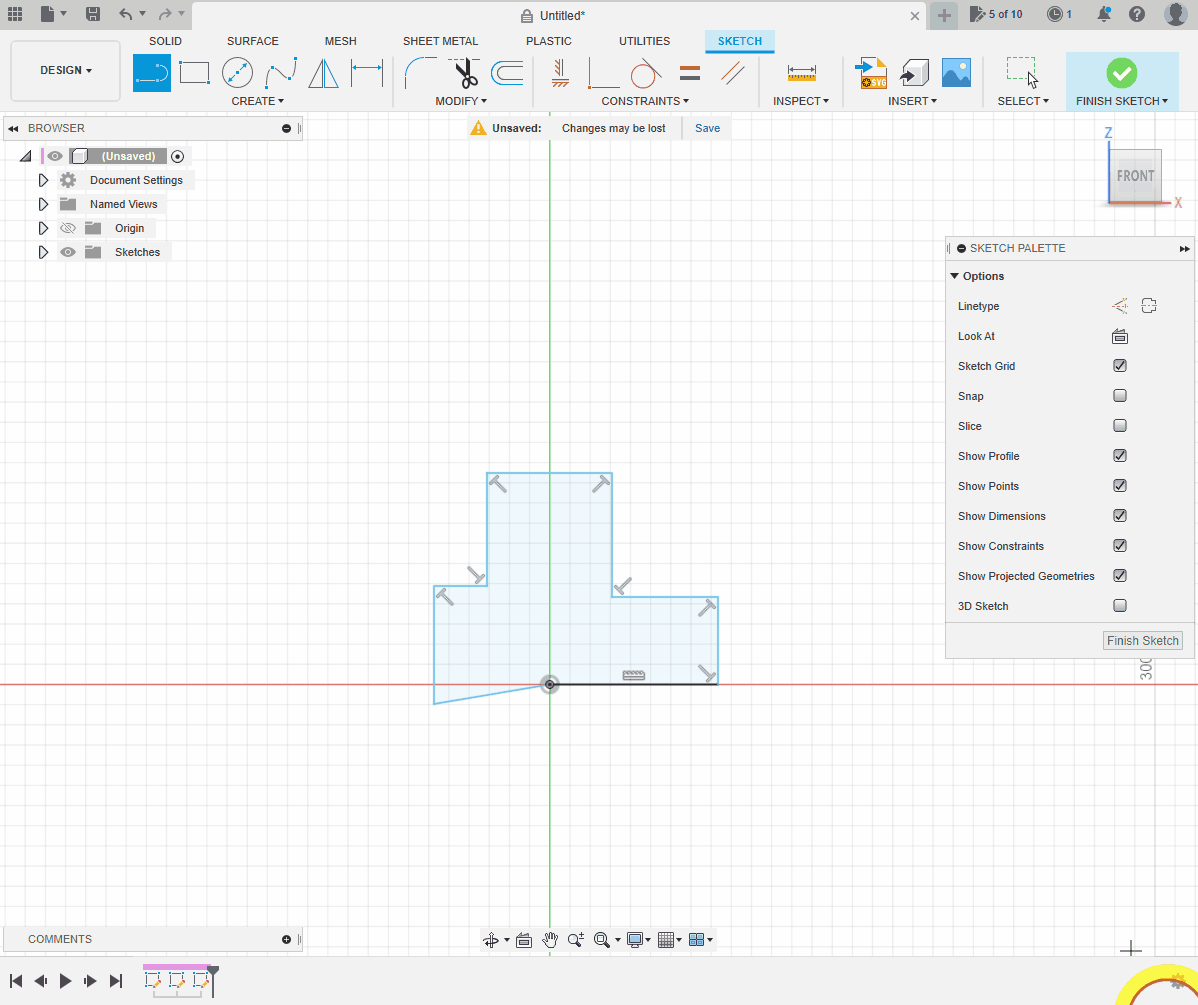Viewport: 1198px width, 1005px height.
Task: Click the Insert Image icon
Action: [956, 73]
